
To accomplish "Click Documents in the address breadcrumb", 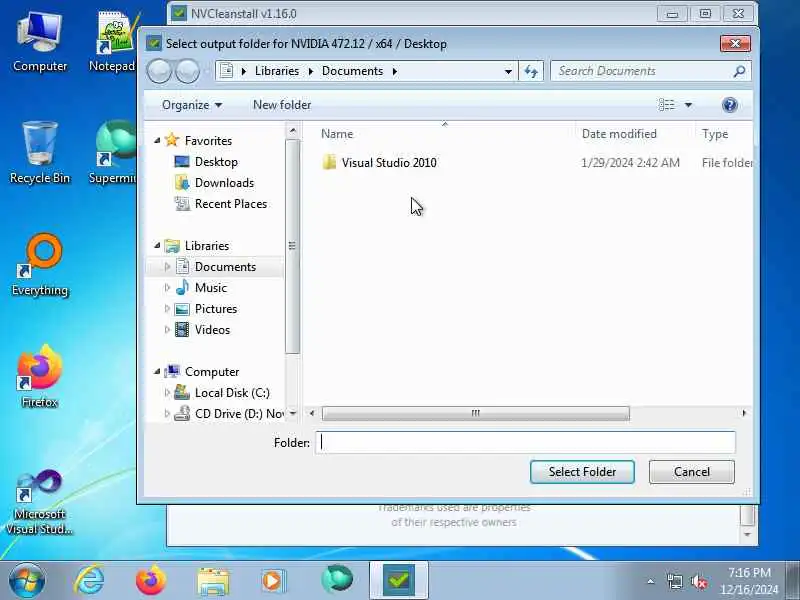I will 353,71.
